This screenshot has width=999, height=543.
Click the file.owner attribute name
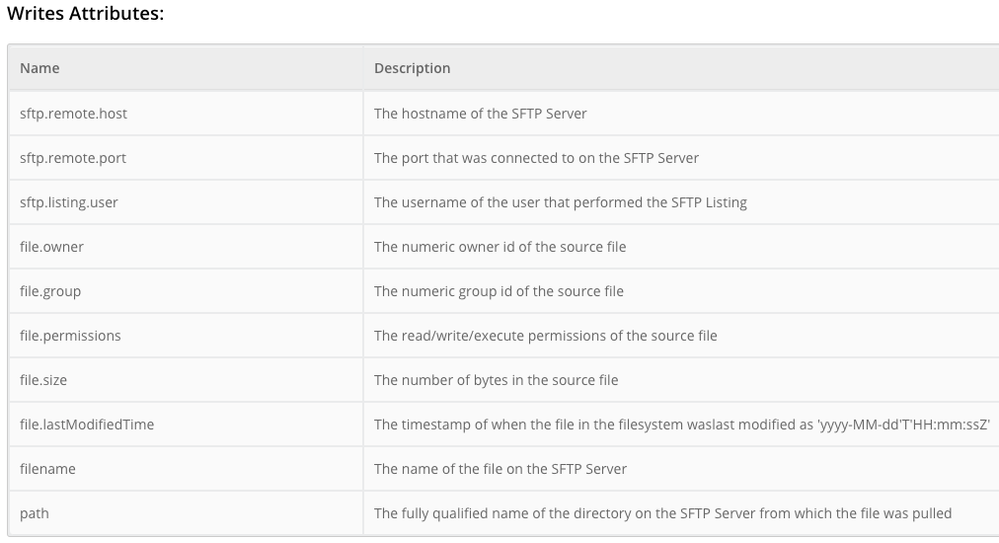pyautogui.click(x=52, y=246)
